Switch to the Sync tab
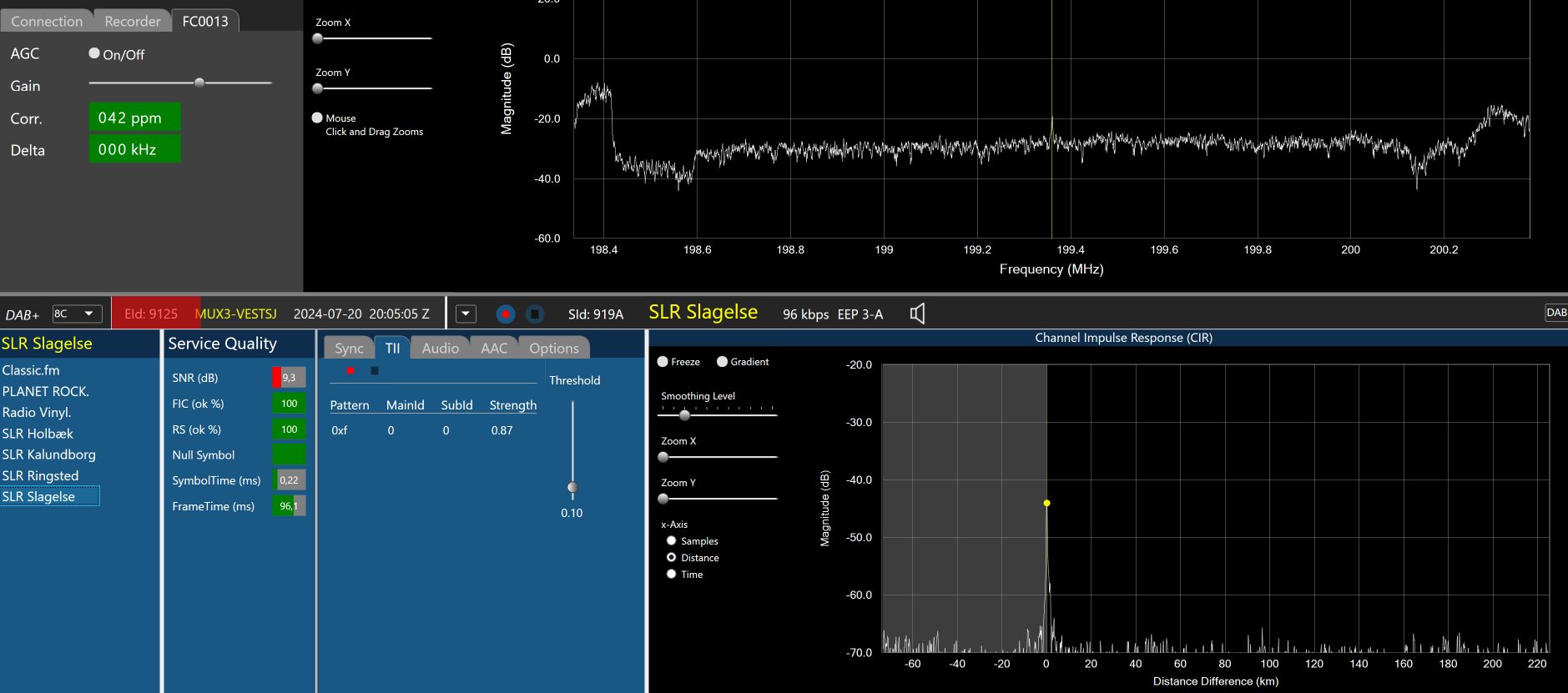1568x693 pixels. pos(349,349)
